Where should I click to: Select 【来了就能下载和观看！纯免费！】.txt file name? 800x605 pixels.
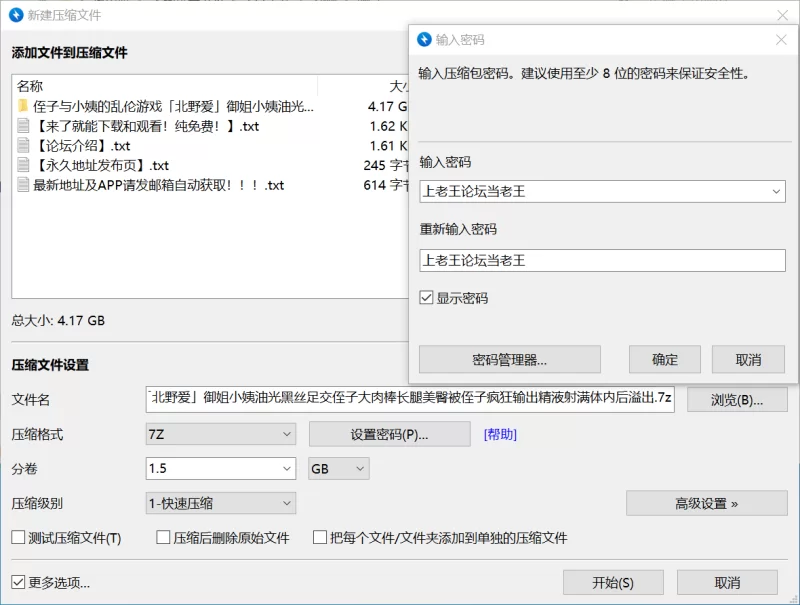[x=146, y=126]
